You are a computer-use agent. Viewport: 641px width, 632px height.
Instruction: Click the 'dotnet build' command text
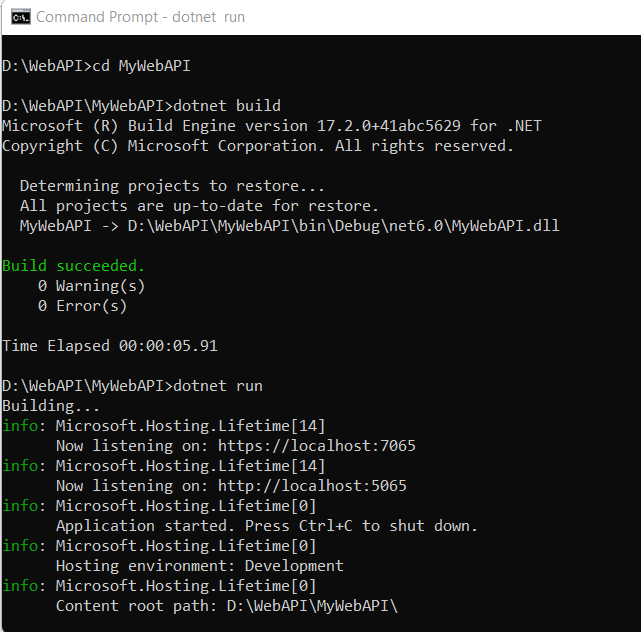coord(227,106)
